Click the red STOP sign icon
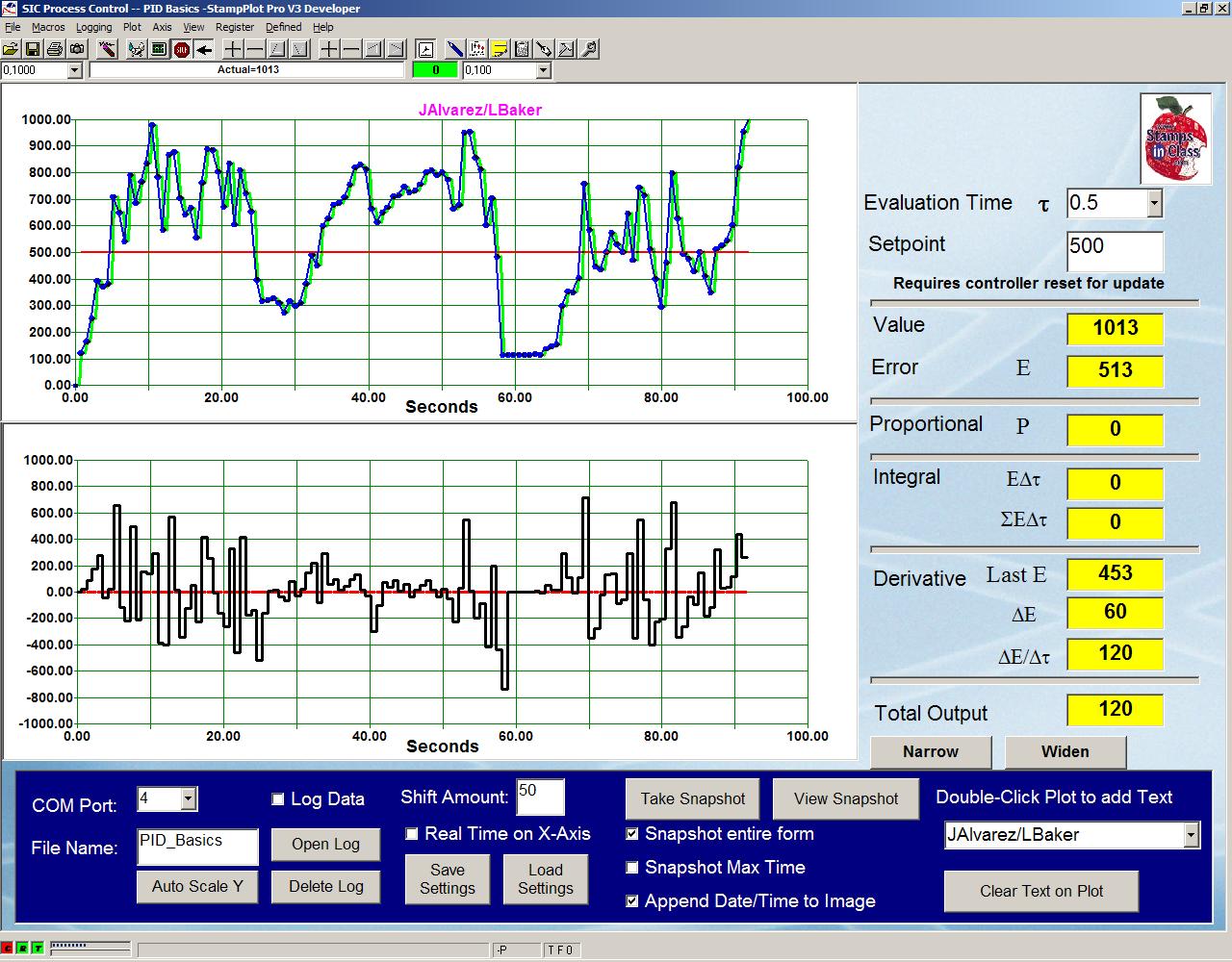Image resolution: width=1232 pixels, height=962 pixels. 182,49
